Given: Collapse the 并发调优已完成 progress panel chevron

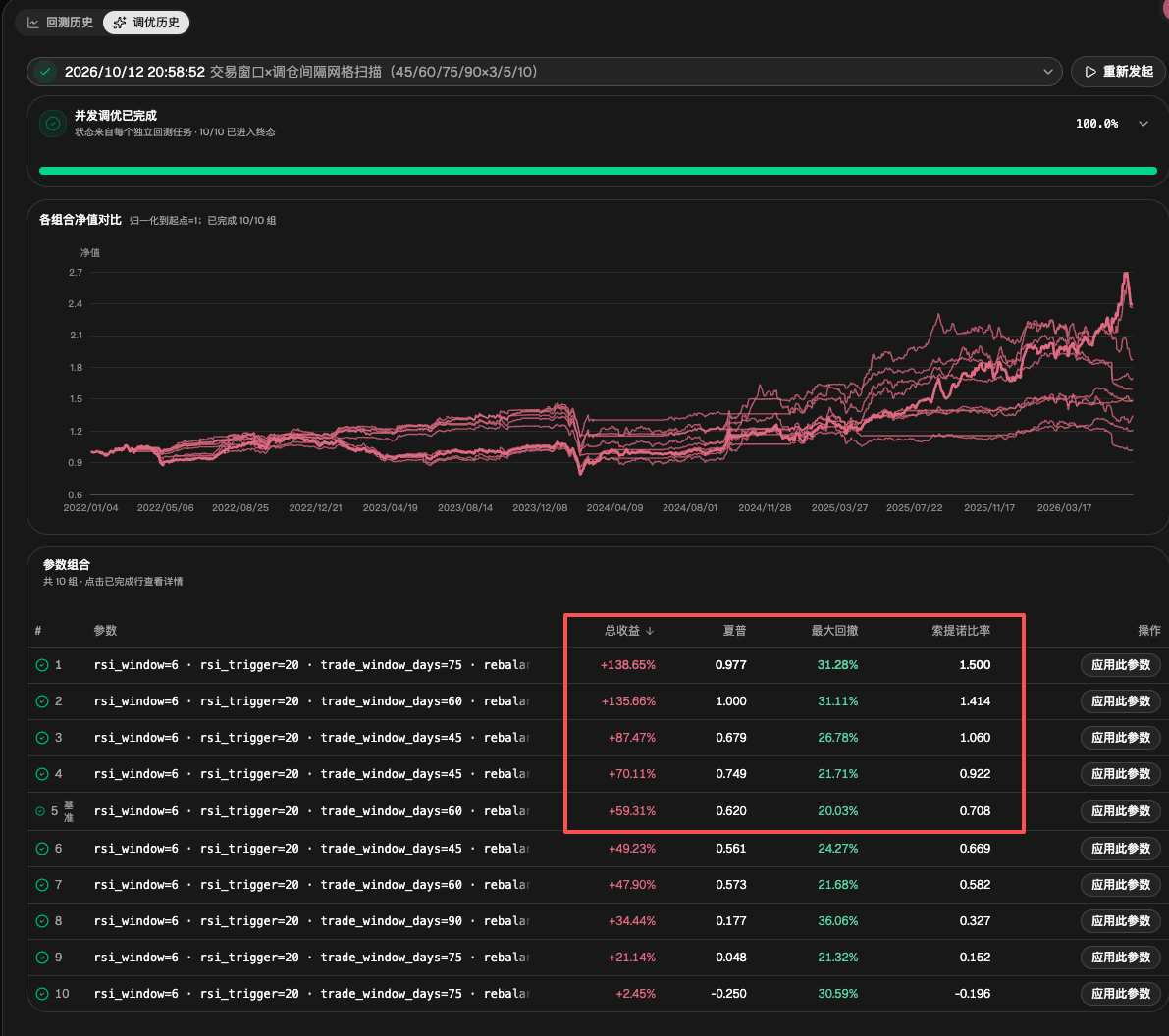Looking at the screenshot, I should (1143, 124).
